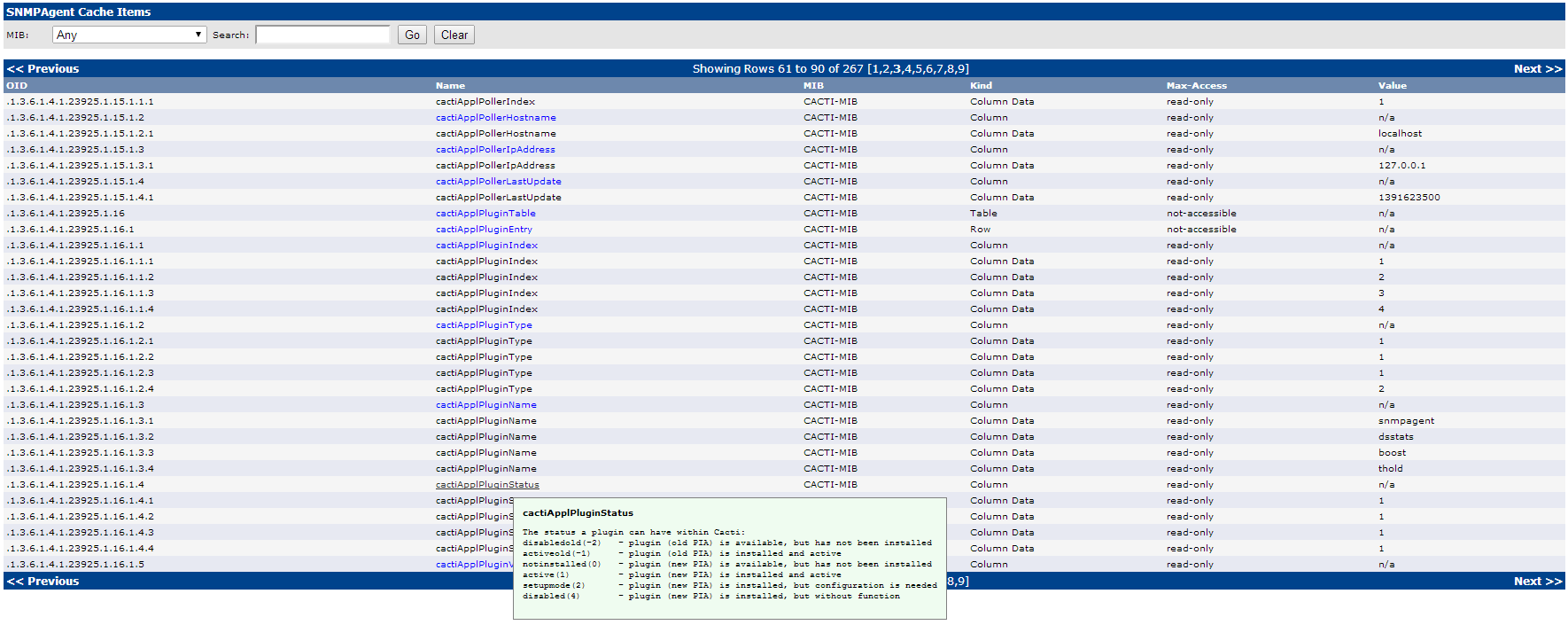Screen dimensions: 1568x625
Task: Click the Value column header
Action: point(1392,86)
